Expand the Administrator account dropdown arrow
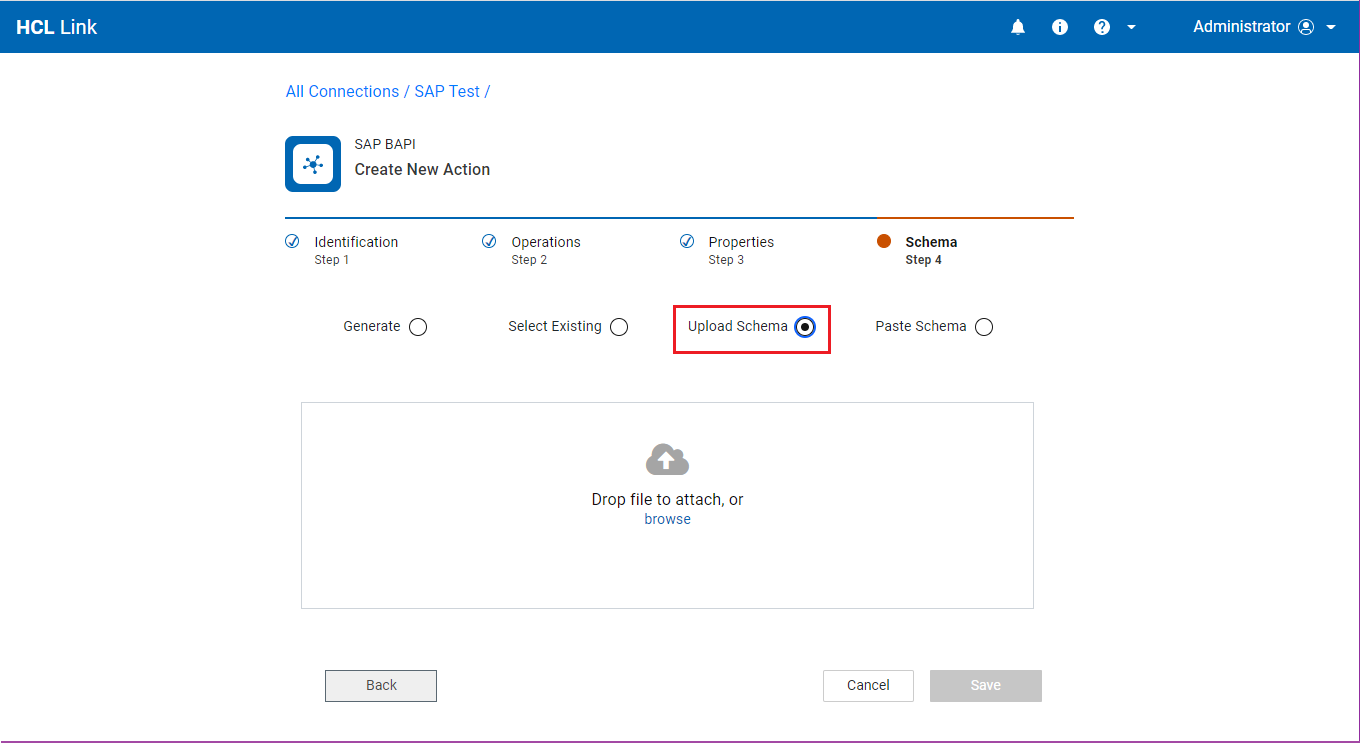Image resolution: width=1360 pixels, height=743 pixels. [1331, 27]
